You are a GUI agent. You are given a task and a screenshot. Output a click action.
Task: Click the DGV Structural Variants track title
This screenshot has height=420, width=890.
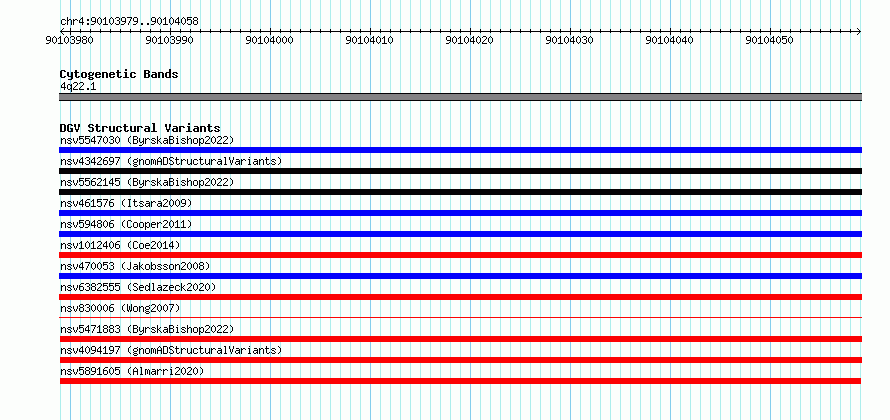coord(140,128)
